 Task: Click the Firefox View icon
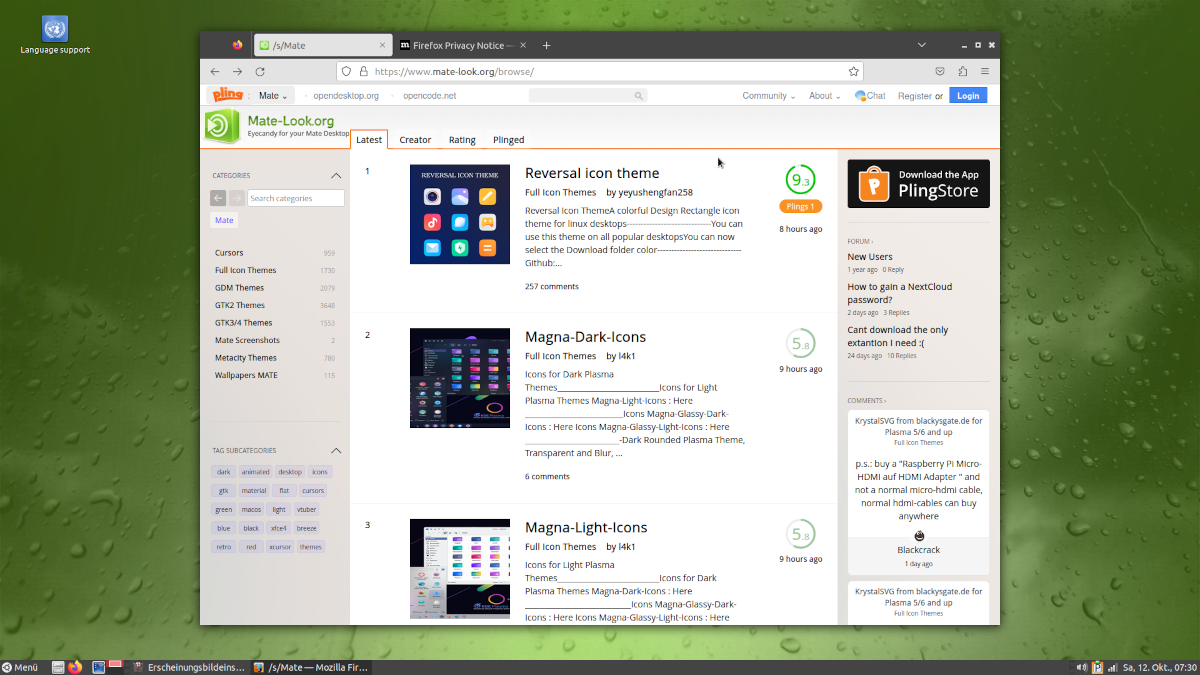pos(237,45)
